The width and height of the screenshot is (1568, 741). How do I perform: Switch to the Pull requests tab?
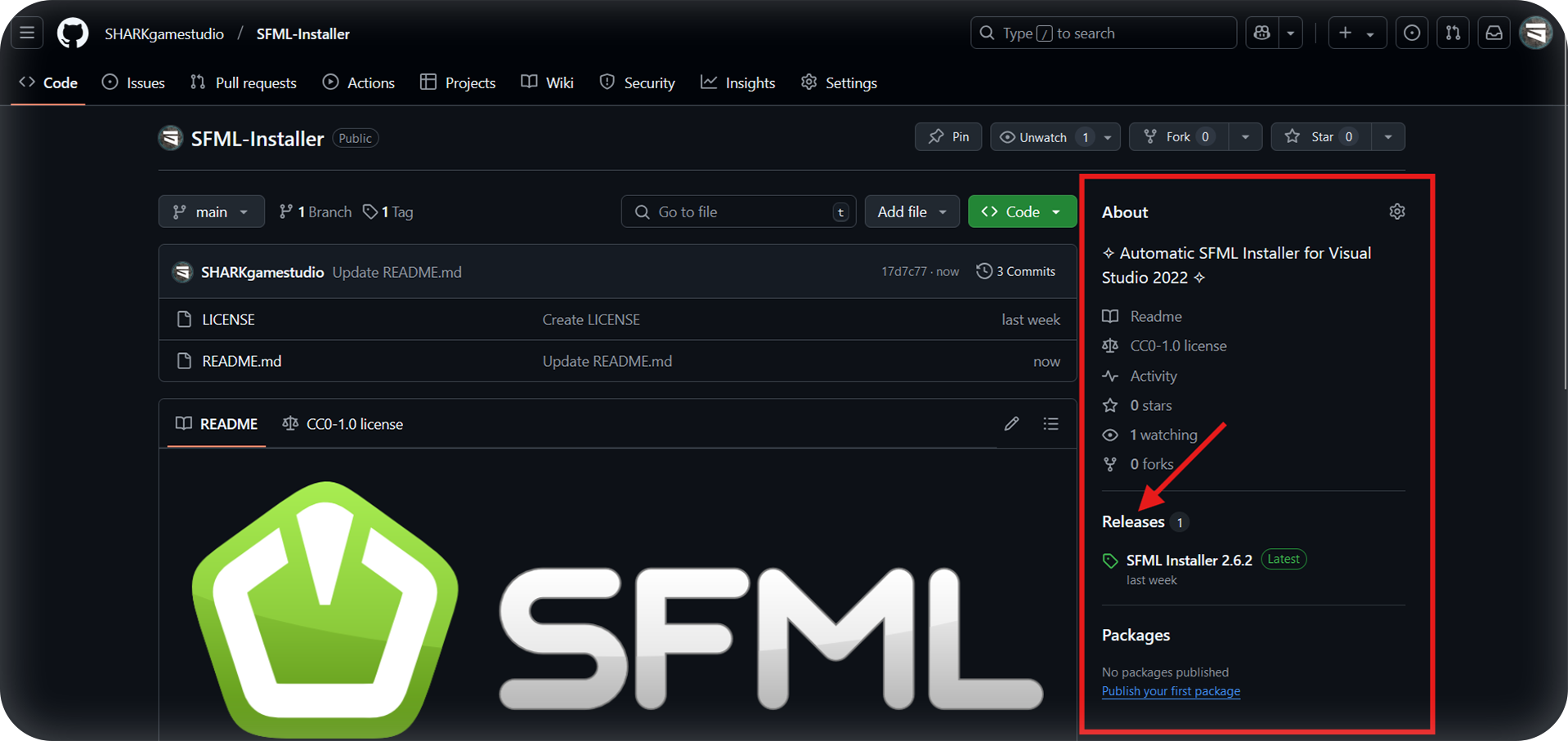pos(244,83)
